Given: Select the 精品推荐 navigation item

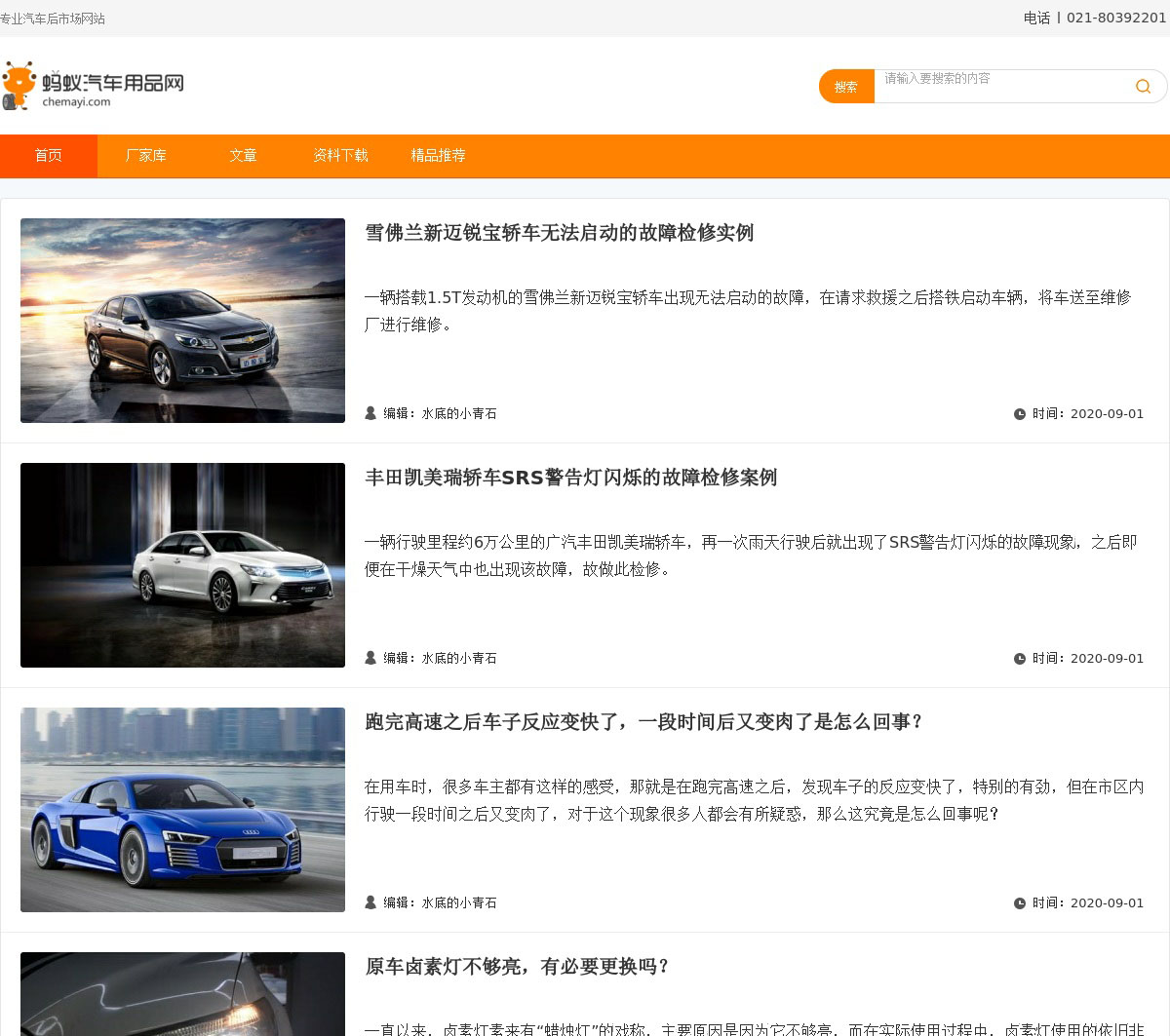Looking at the screenshot, I should [438, 156].
